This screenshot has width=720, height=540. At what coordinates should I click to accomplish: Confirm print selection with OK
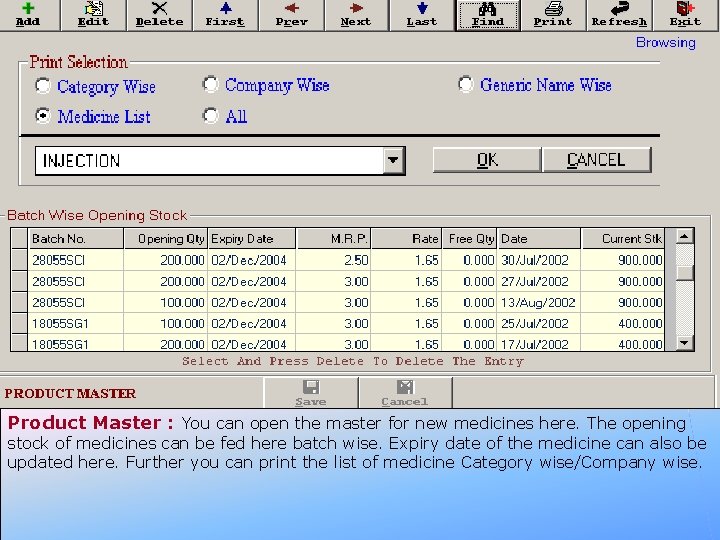click(x=487, y=160)
